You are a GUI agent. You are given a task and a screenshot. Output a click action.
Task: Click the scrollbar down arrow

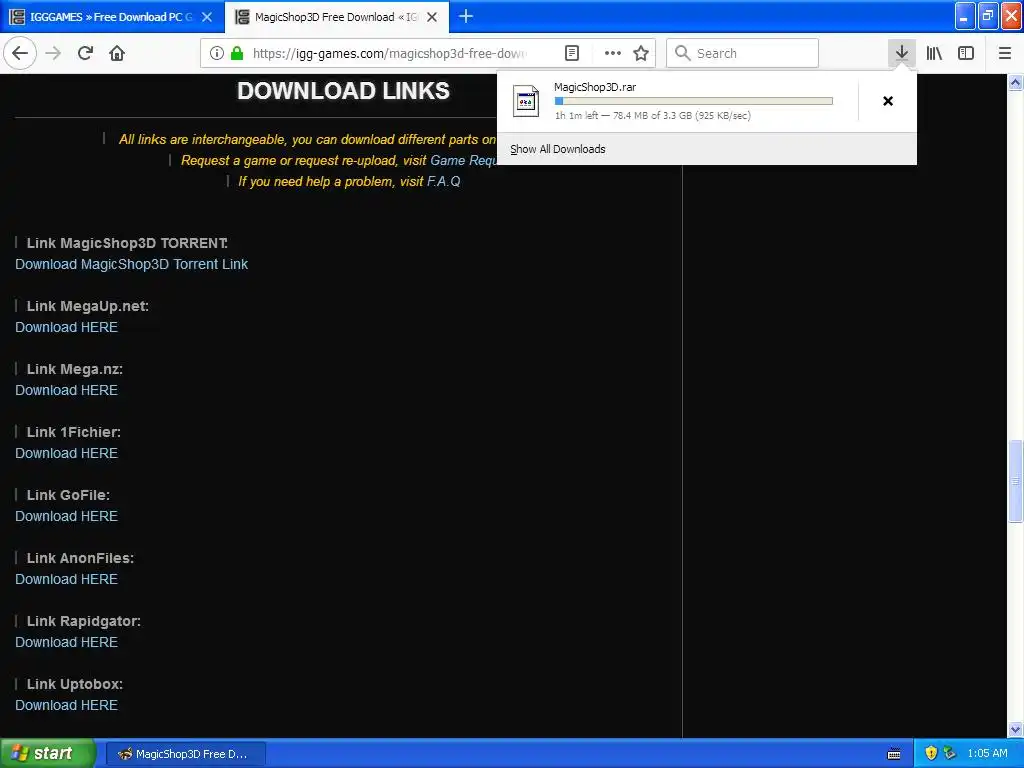[1015, 729]
